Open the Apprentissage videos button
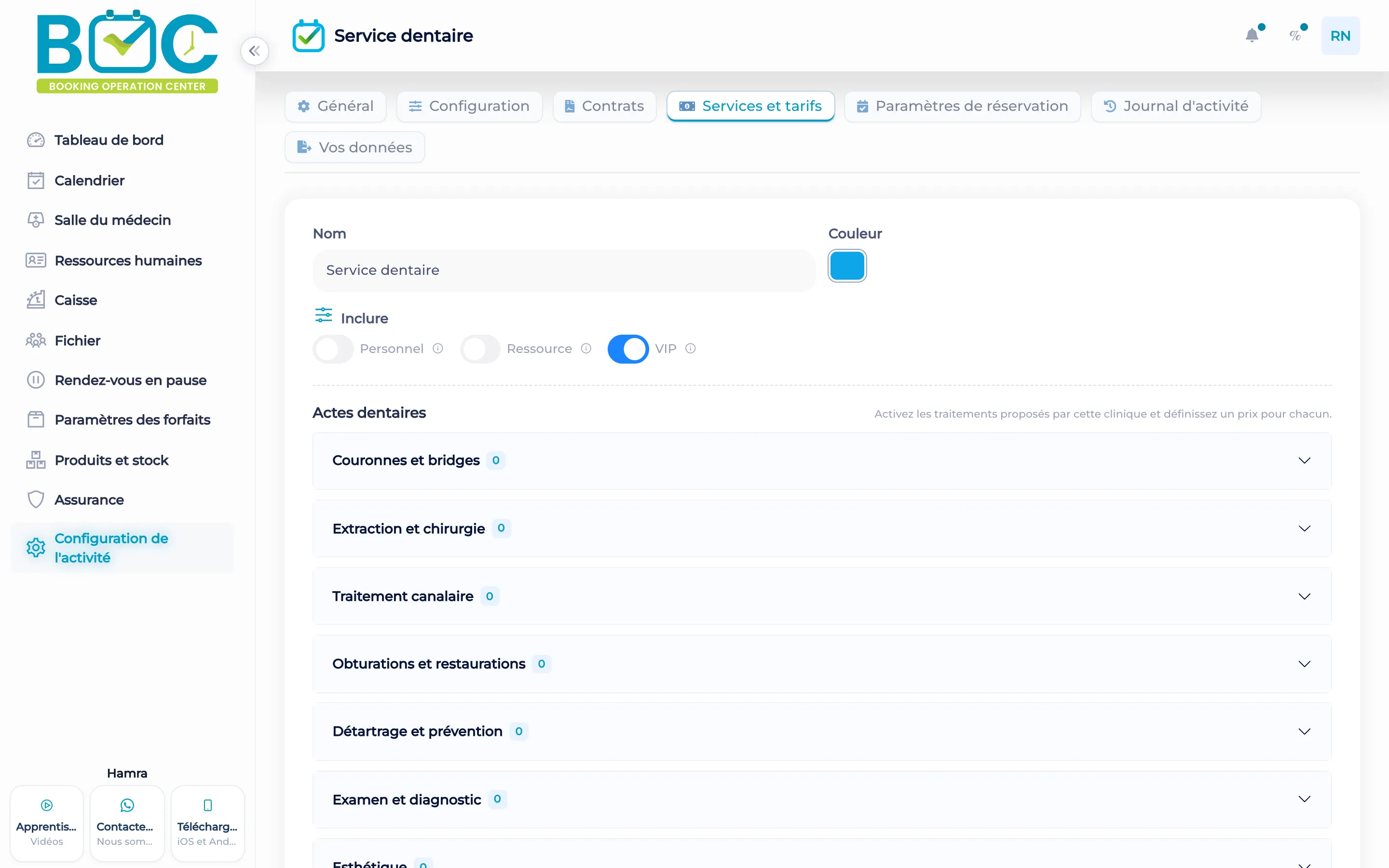 (x=46, y=823)
